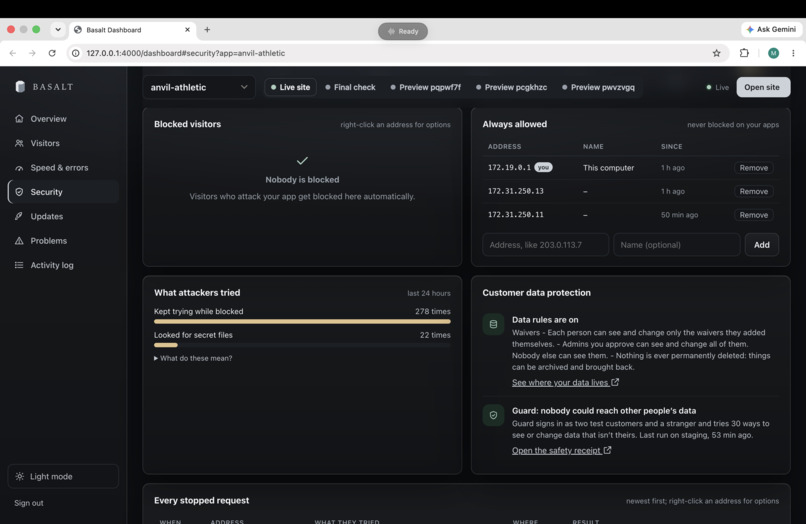Open the Speed & errors page
Image resolution: width=806 pixels, height=524 pixels.
[63, 168]
